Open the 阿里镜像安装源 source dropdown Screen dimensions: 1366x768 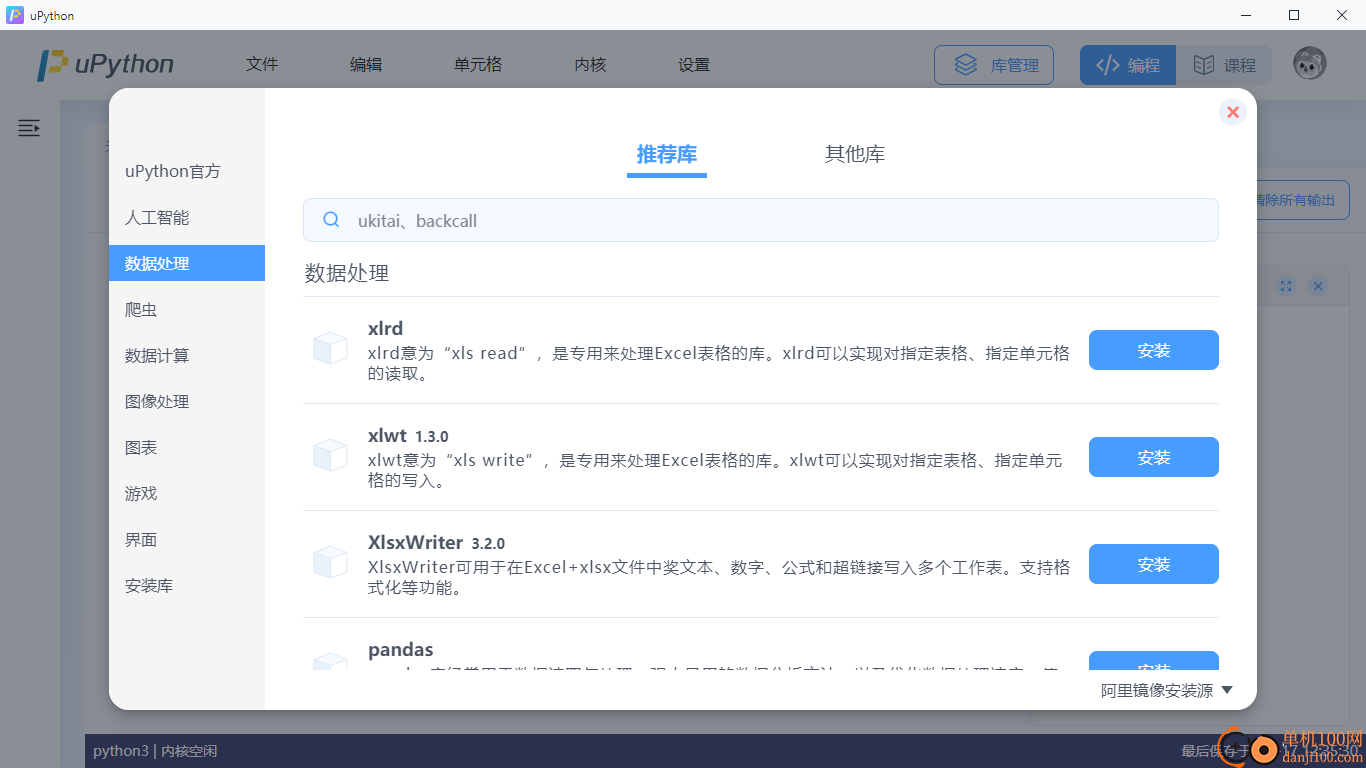pos(1167,690)
